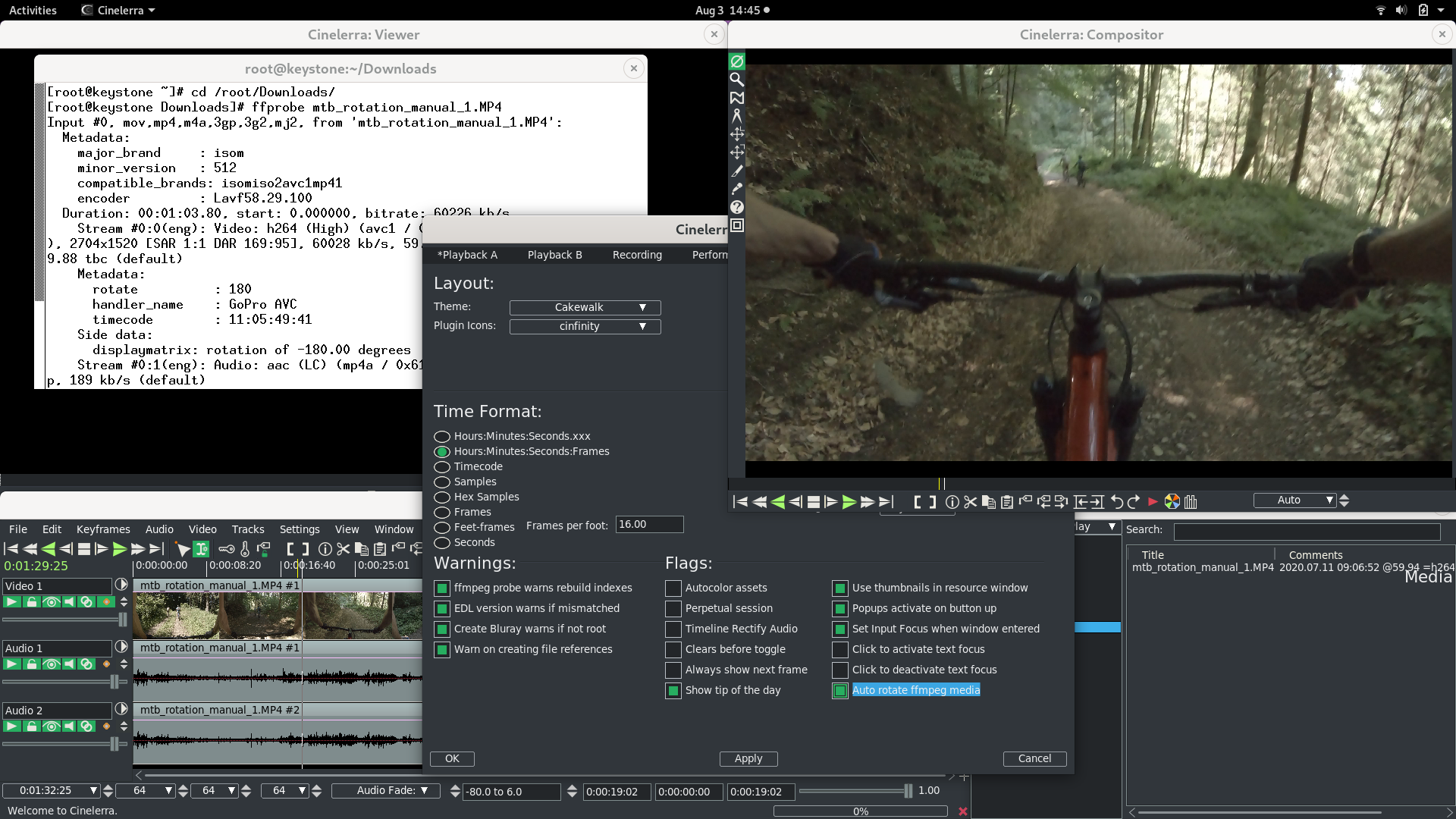Enable the Perpetual session checkbox
The image size is (1456, 819).
point(673,609)
